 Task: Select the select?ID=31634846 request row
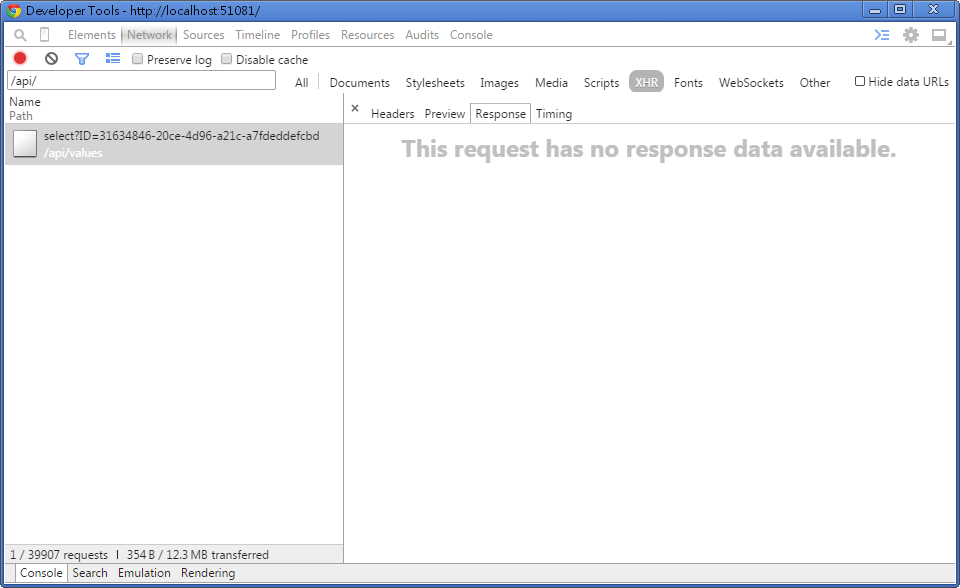point(174,144)
